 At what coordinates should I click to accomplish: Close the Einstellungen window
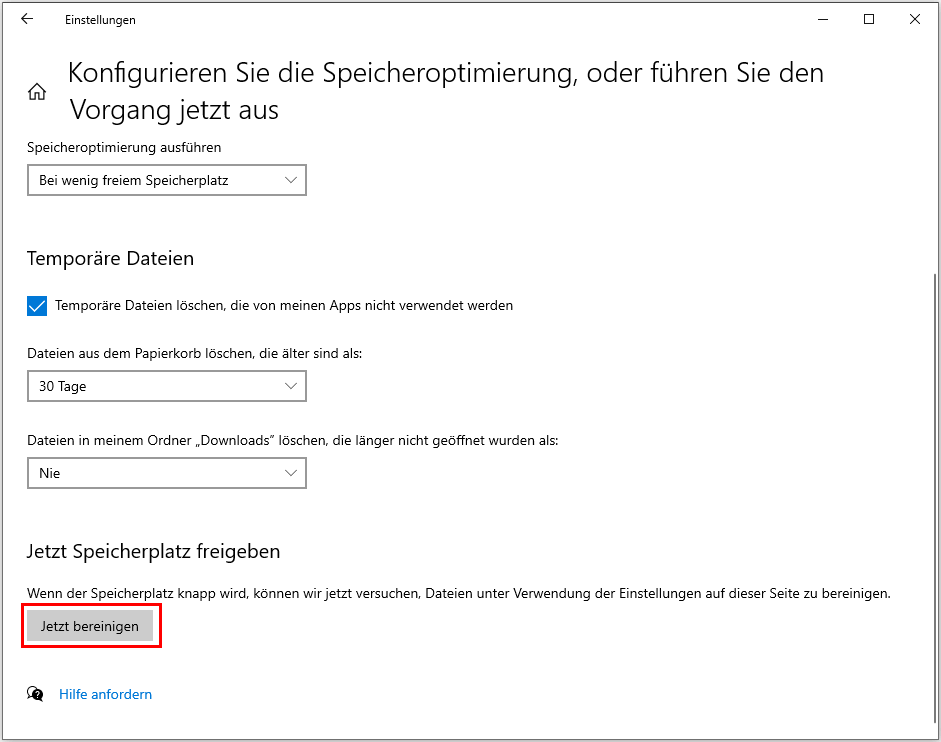coord(915,18)
